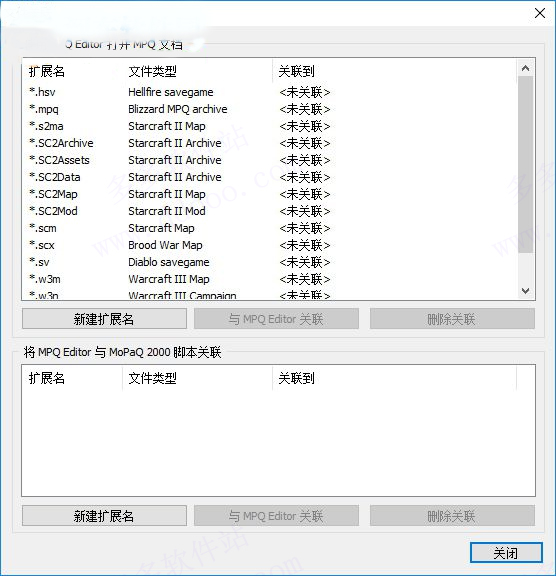Screen dimensions: 556x576
Task: Click the scroll up arrow in extension list
Action: coord(526,68)
